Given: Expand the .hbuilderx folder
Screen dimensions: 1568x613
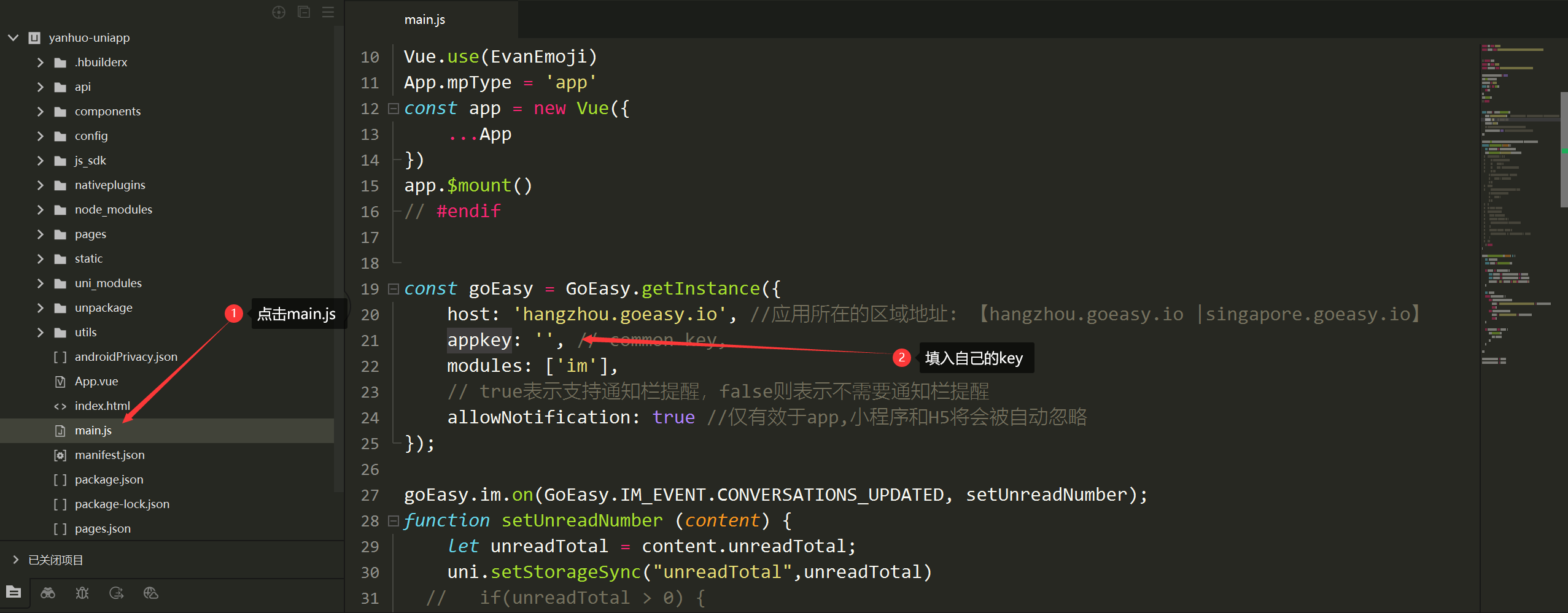Looking at the screenshot, I should 41,63.
